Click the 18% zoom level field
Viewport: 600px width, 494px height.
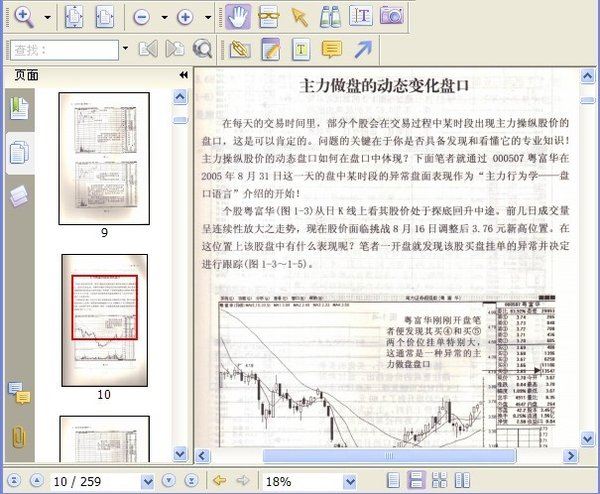[303, 481]
